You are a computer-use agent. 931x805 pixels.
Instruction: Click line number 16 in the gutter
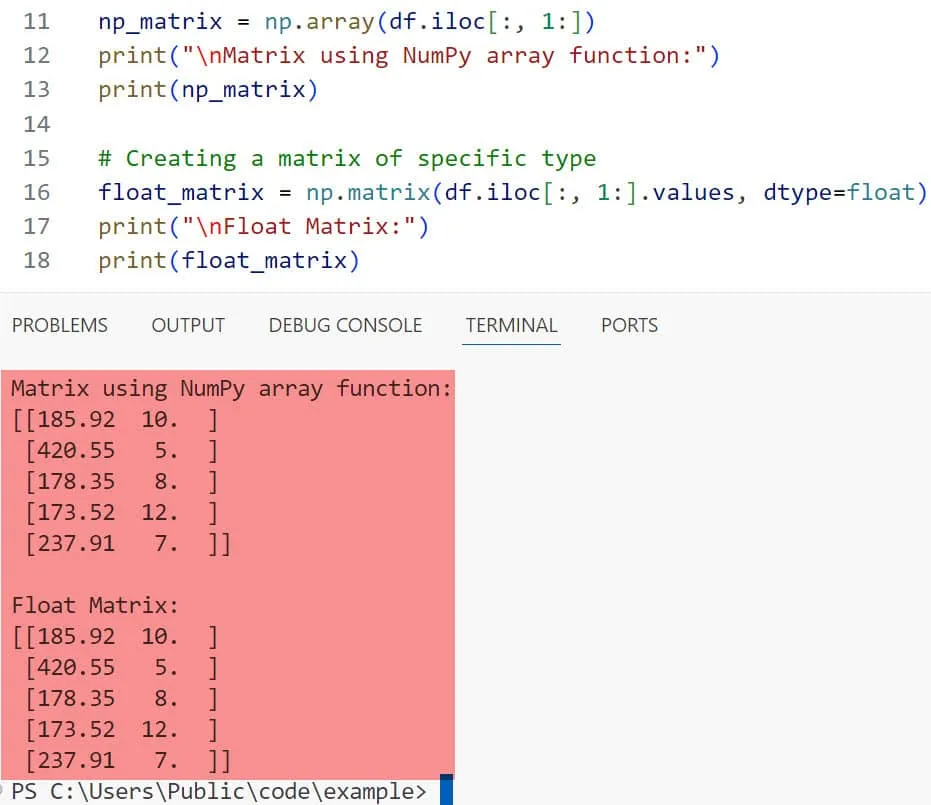[x=36, y=192]
